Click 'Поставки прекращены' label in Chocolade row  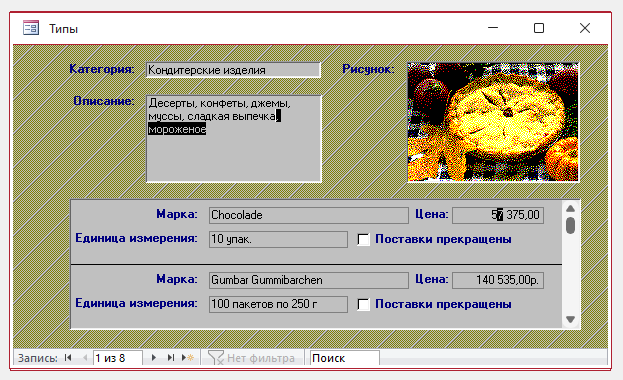[x=443, y=239]
